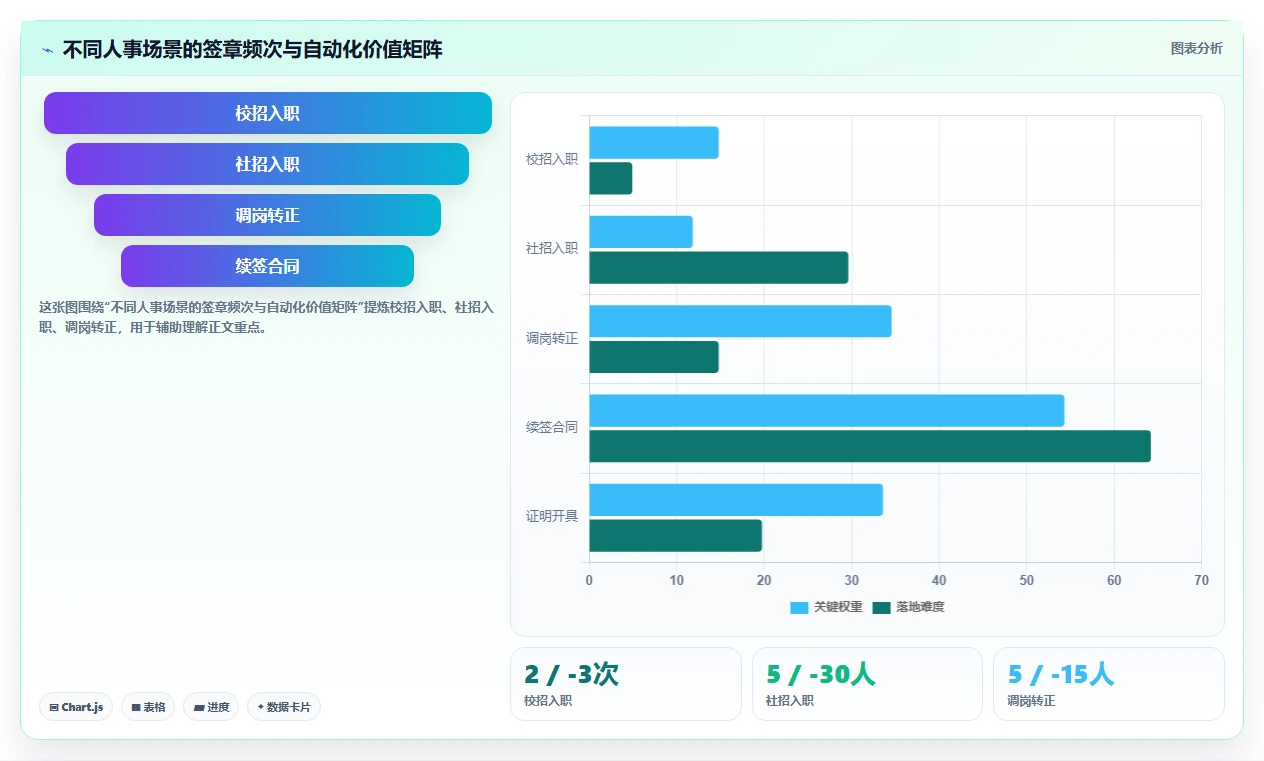Open the 图表分析 label at top right
This screenshot has width=1264, height=761.
[1196, 48]
